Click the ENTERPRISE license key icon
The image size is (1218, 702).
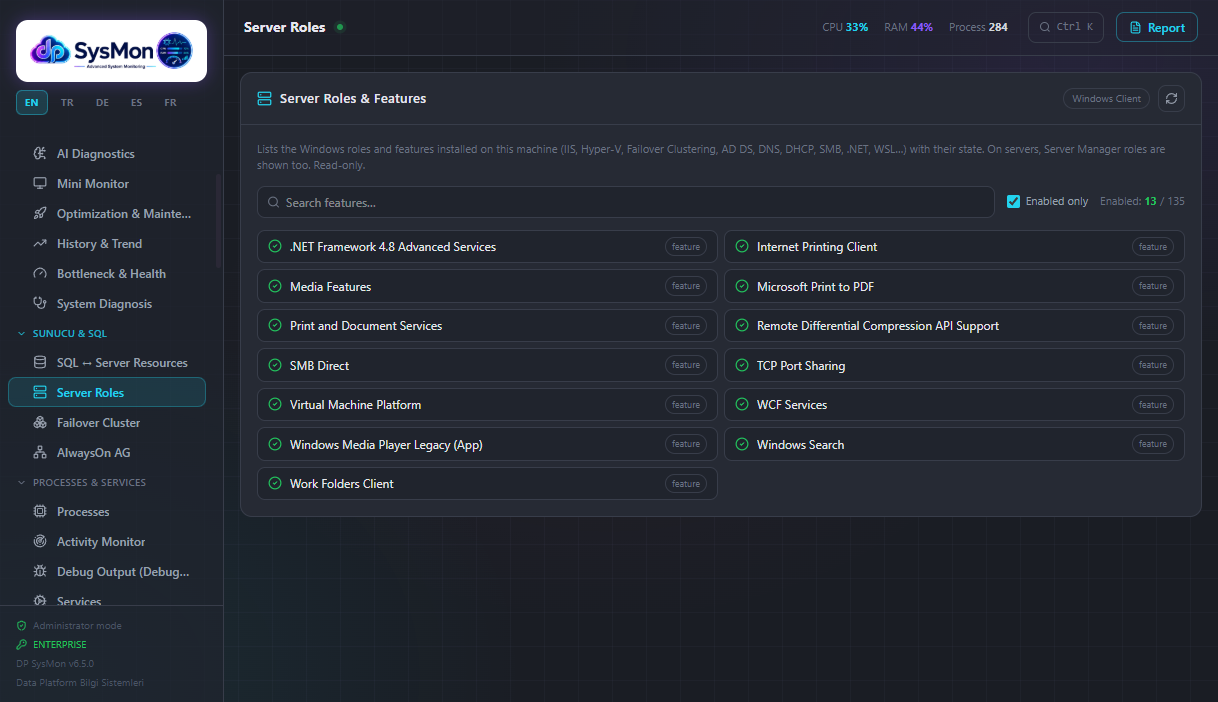(x=22, y=645)
